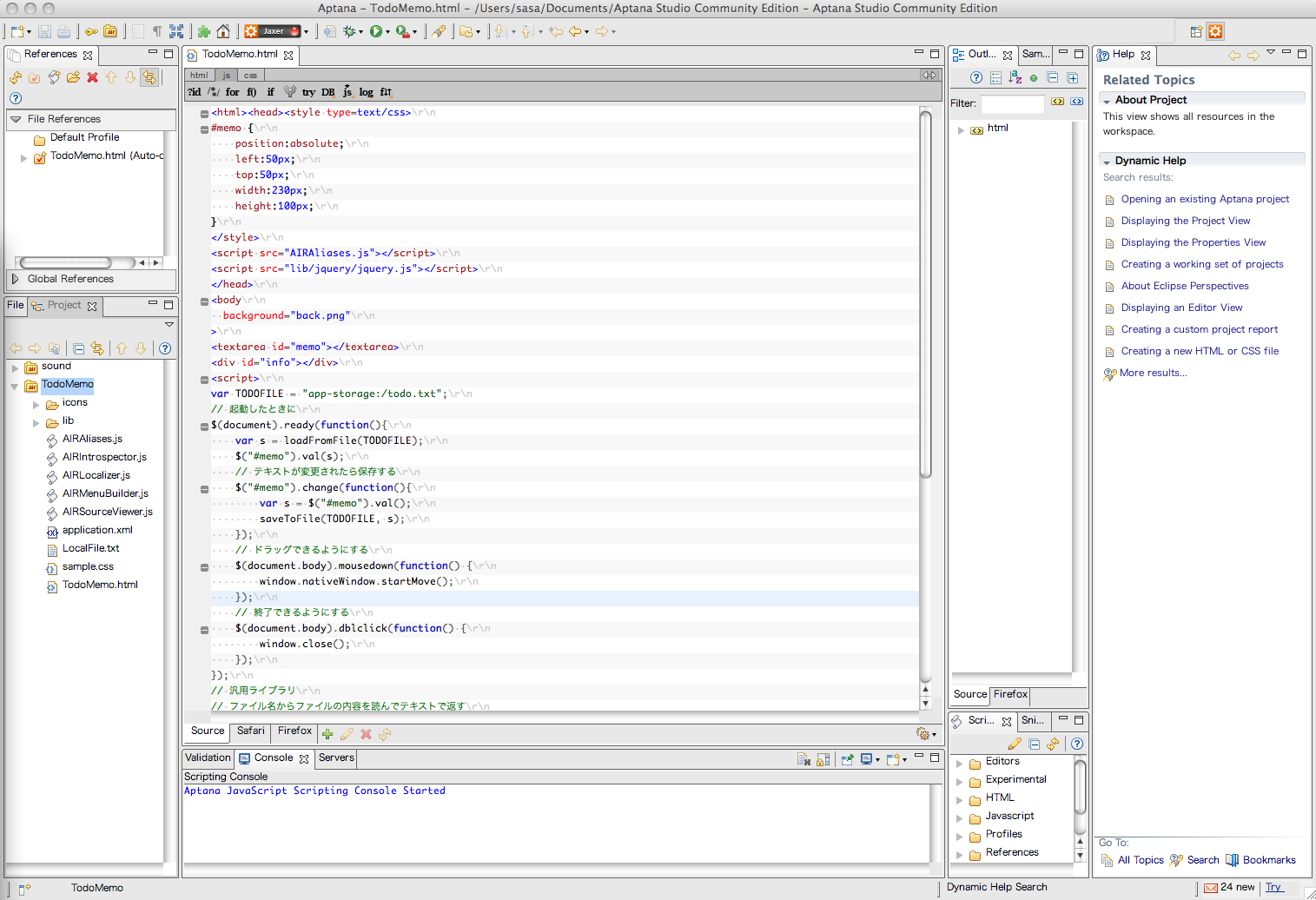Click the green Run button in toolbar
The height and width of the screenshot is (900, 1316).
[x=376, y=31]
